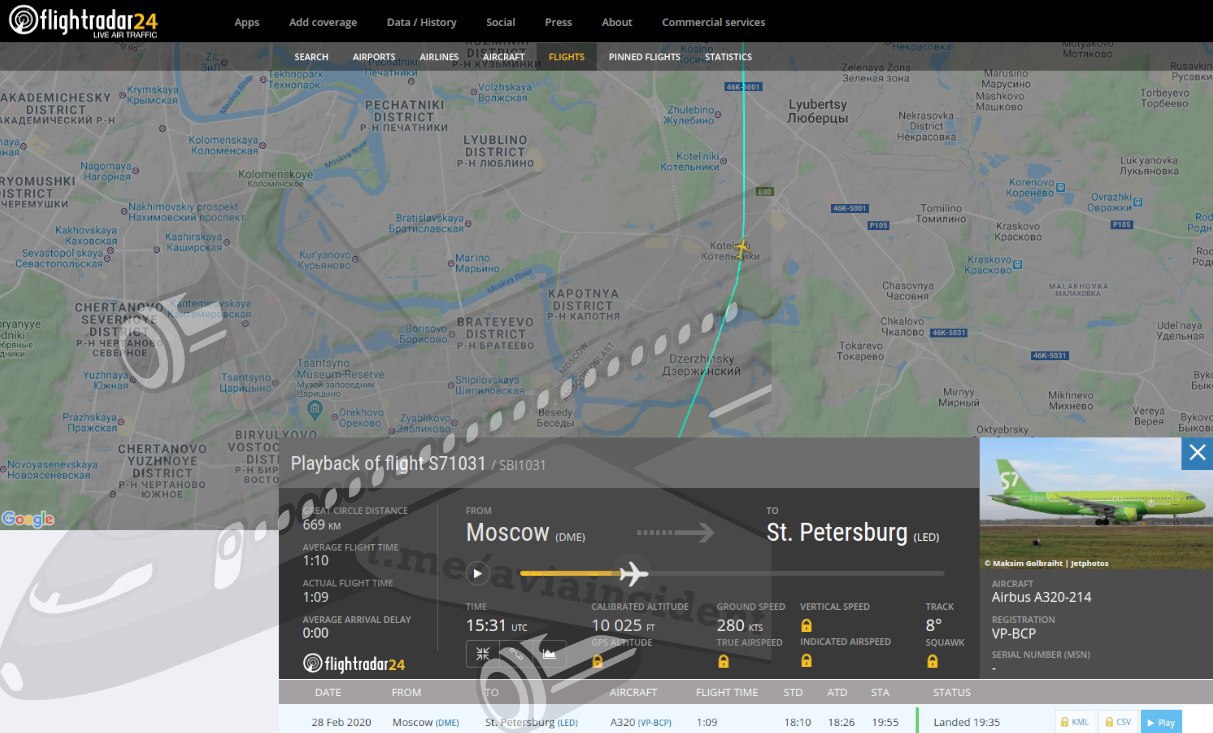The width and height of the screenshot is (1213, 733).
Task: Click the blue Play button in the table row
Action: tap(1161, 722)
